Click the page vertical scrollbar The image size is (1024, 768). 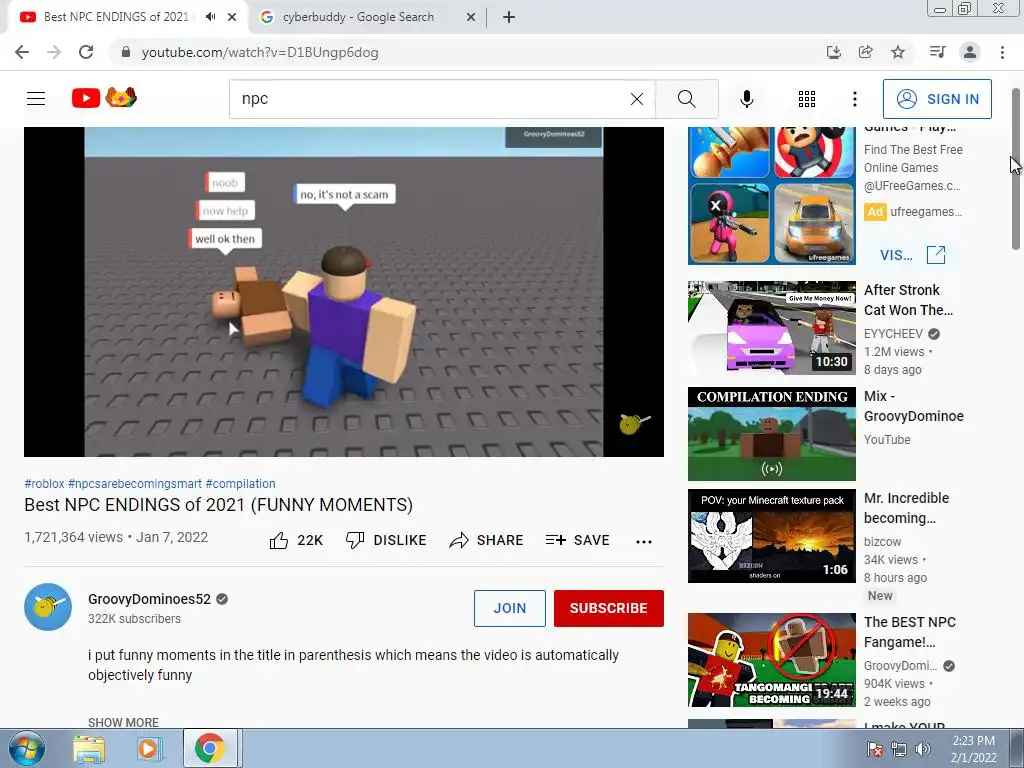pyautogui.click(x=1016, y=169)
